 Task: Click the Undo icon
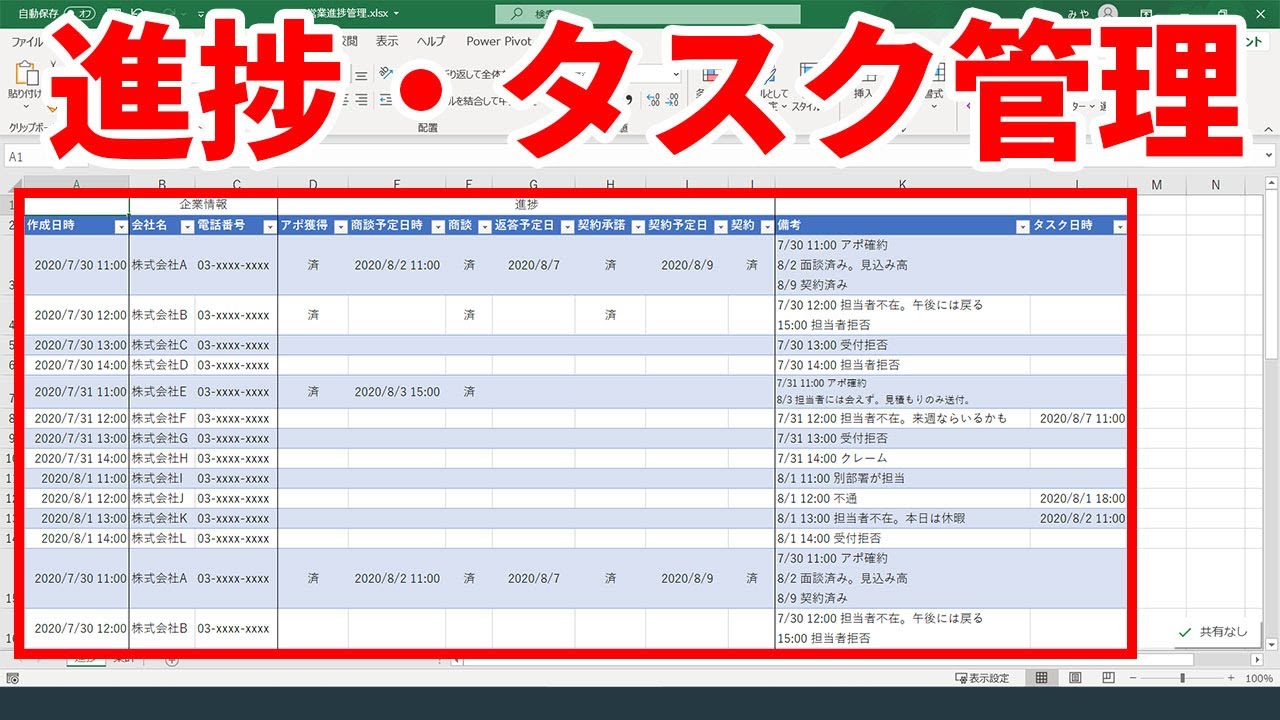pyautogui.click(x=137, y=13)
